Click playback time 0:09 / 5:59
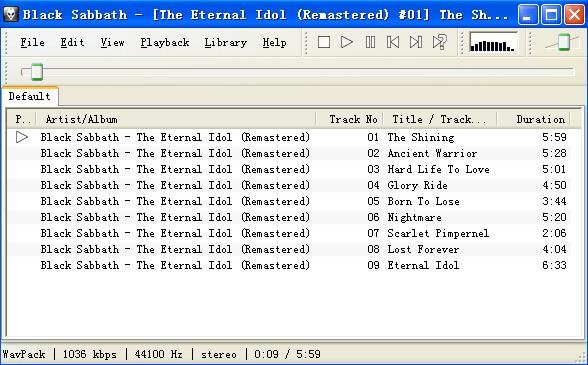The image size is (588, 365). 287,354
